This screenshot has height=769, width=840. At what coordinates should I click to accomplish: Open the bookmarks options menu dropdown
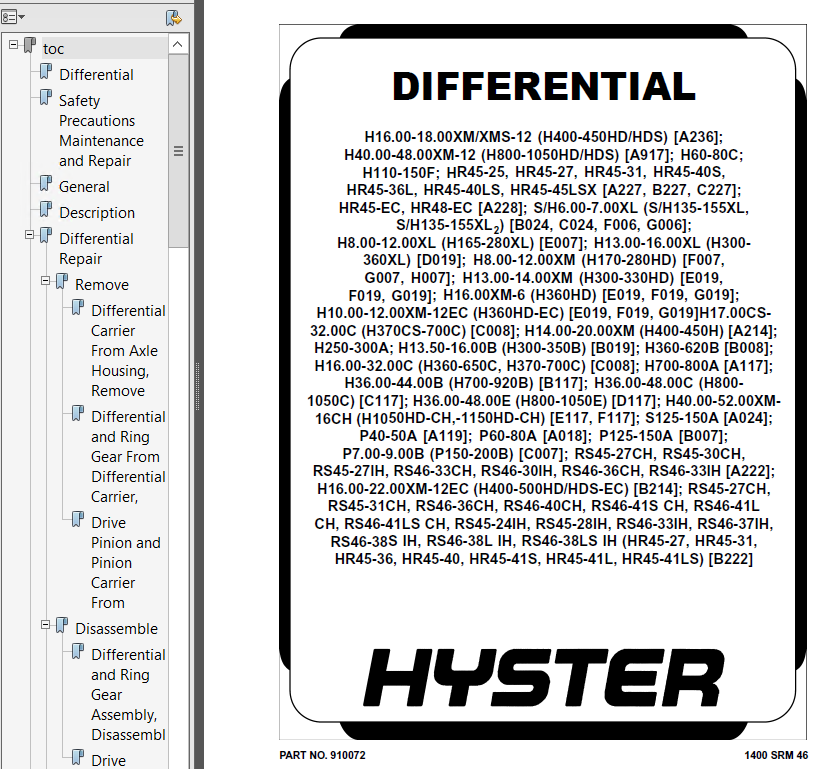pyautogui.click(x=13, y=17)
